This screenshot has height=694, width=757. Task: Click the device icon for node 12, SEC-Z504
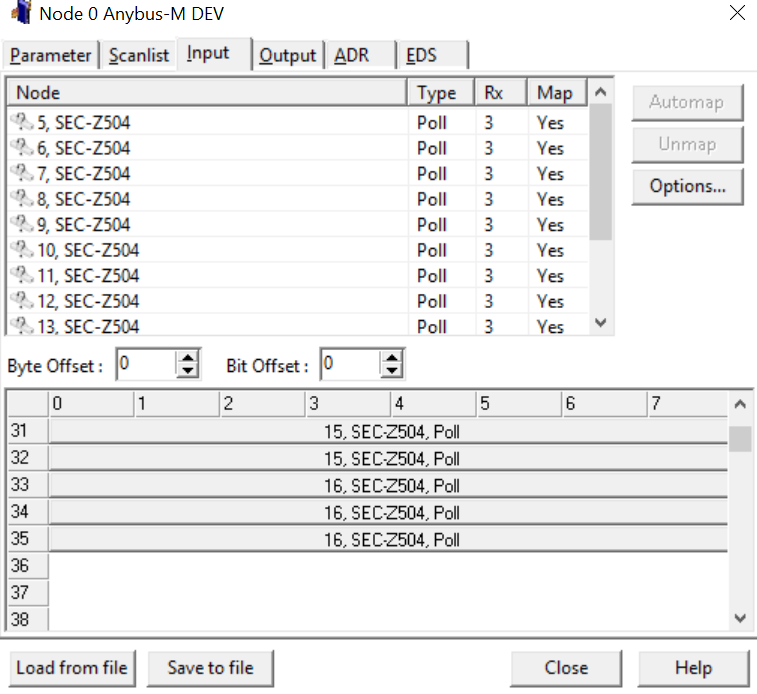22,301
